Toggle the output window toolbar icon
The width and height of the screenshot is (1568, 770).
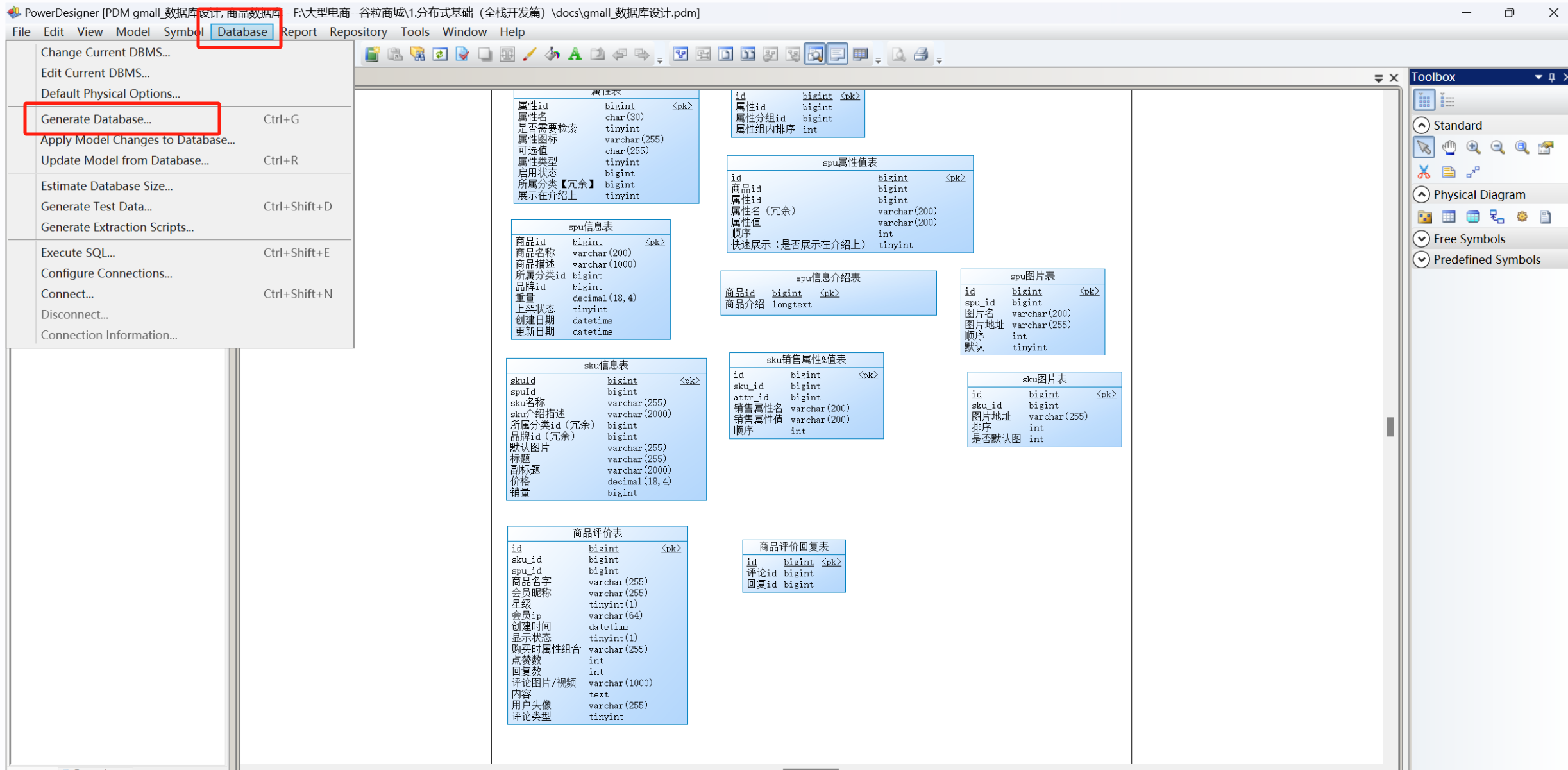(x=838, y=55)
